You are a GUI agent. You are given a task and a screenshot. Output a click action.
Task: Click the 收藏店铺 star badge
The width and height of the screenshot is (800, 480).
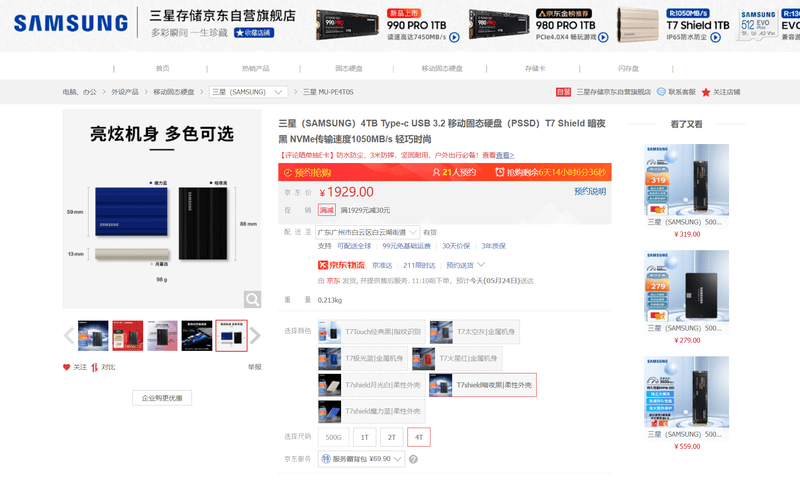point(254,33)
